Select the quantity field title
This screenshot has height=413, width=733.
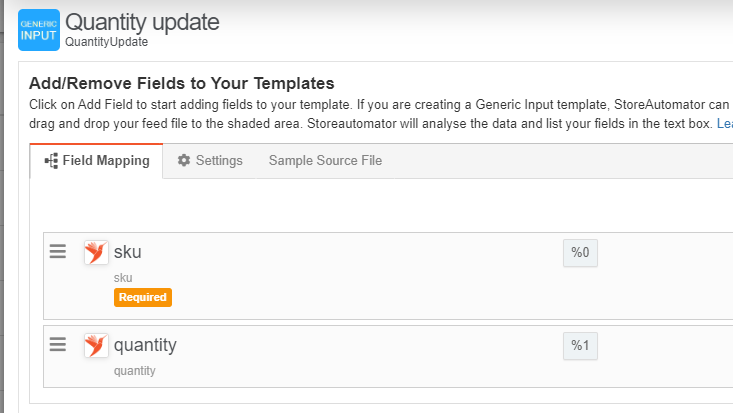tap(145, 345)
